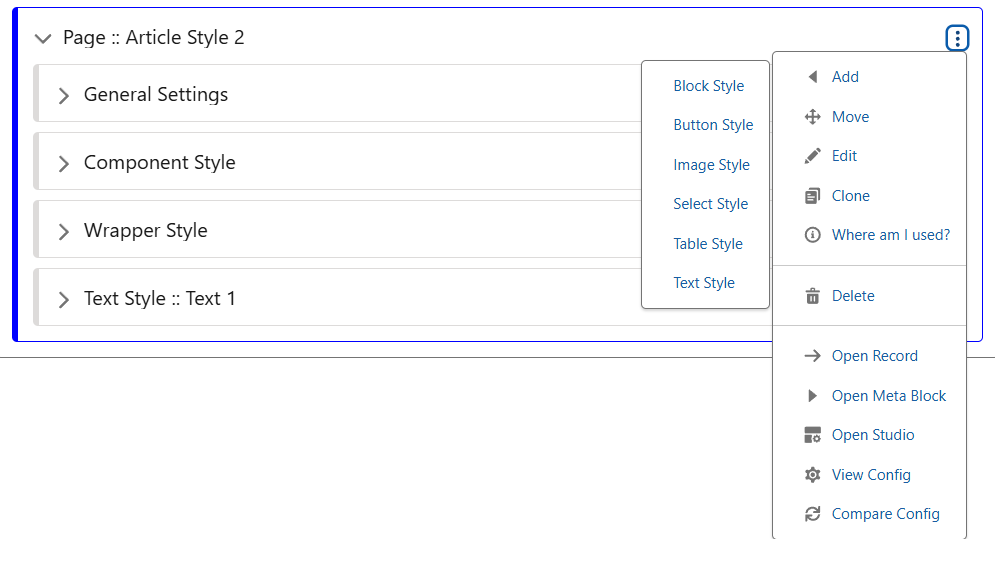This screenshot has width=995, height=562.
Task: Click the Where am I used info icon
Action: [x=813, y=236]
